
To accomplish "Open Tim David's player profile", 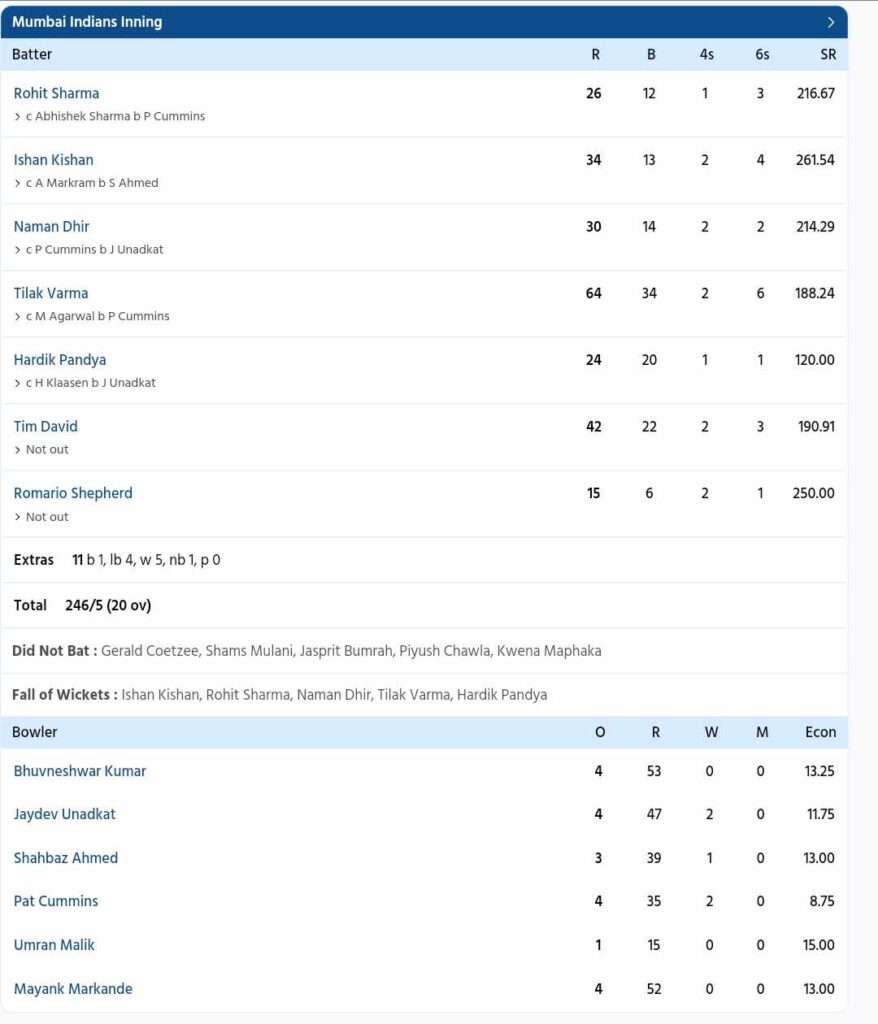I will (x=45, y=426).
